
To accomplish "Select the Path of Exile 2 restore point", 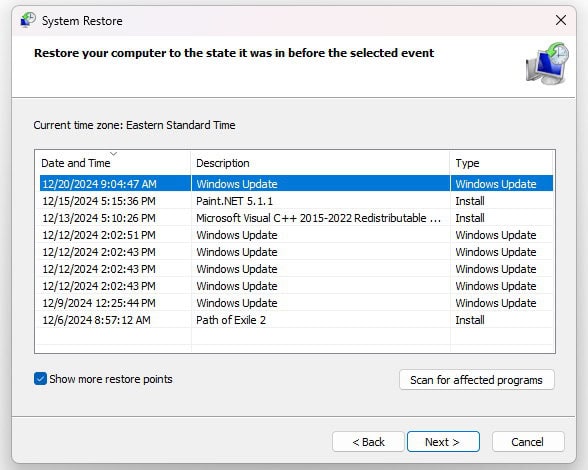I will point(296,320).
